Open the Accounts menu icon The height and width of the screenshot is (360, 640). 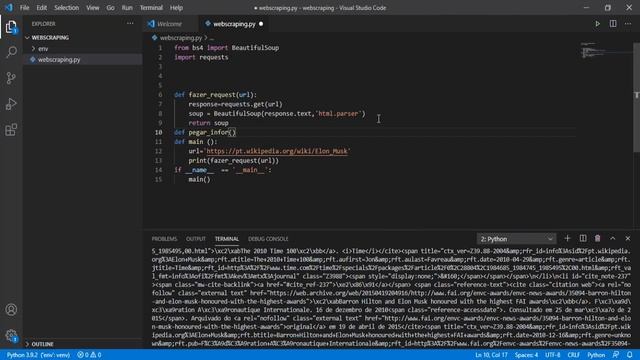(x=11, y=310)
